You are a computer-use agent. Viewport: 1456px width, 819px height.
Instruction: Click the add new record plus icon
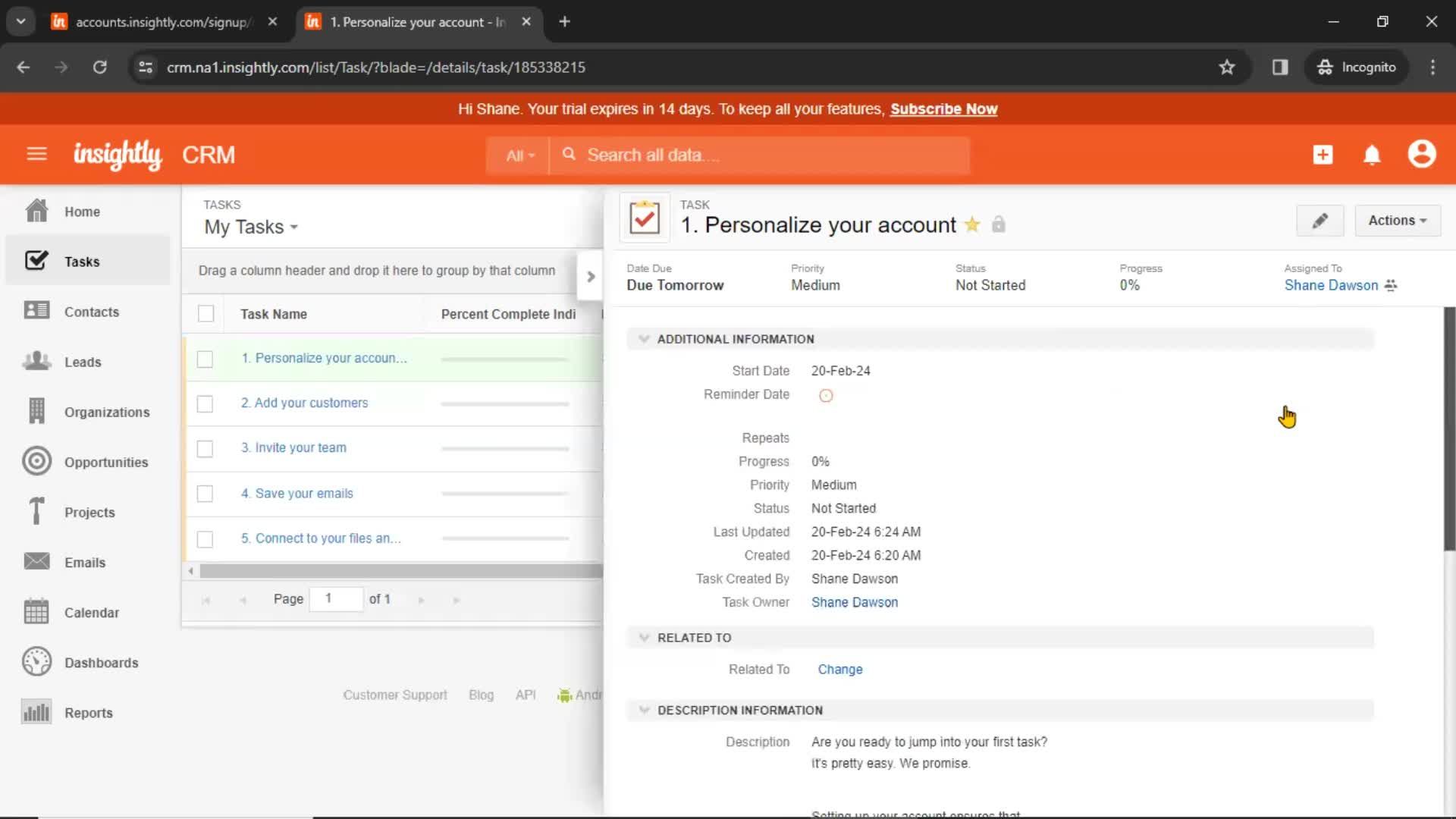click(1322, 155)
